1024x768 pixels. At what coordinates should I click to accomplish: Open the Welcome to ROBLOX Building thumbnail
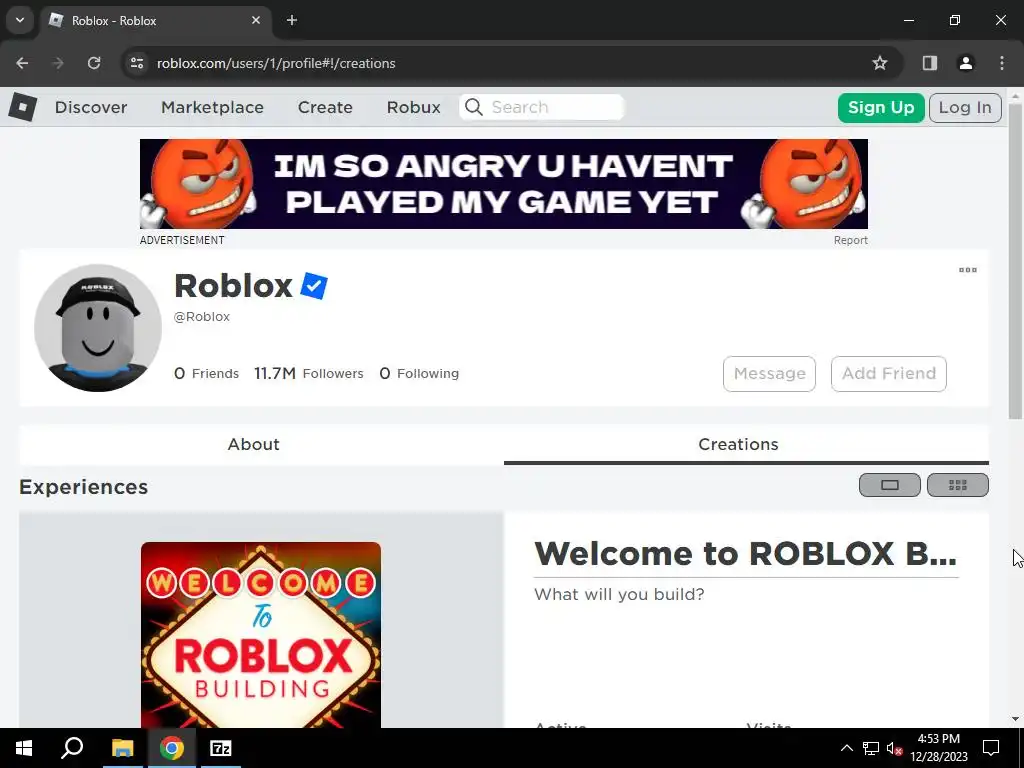[x=261, y=635]
